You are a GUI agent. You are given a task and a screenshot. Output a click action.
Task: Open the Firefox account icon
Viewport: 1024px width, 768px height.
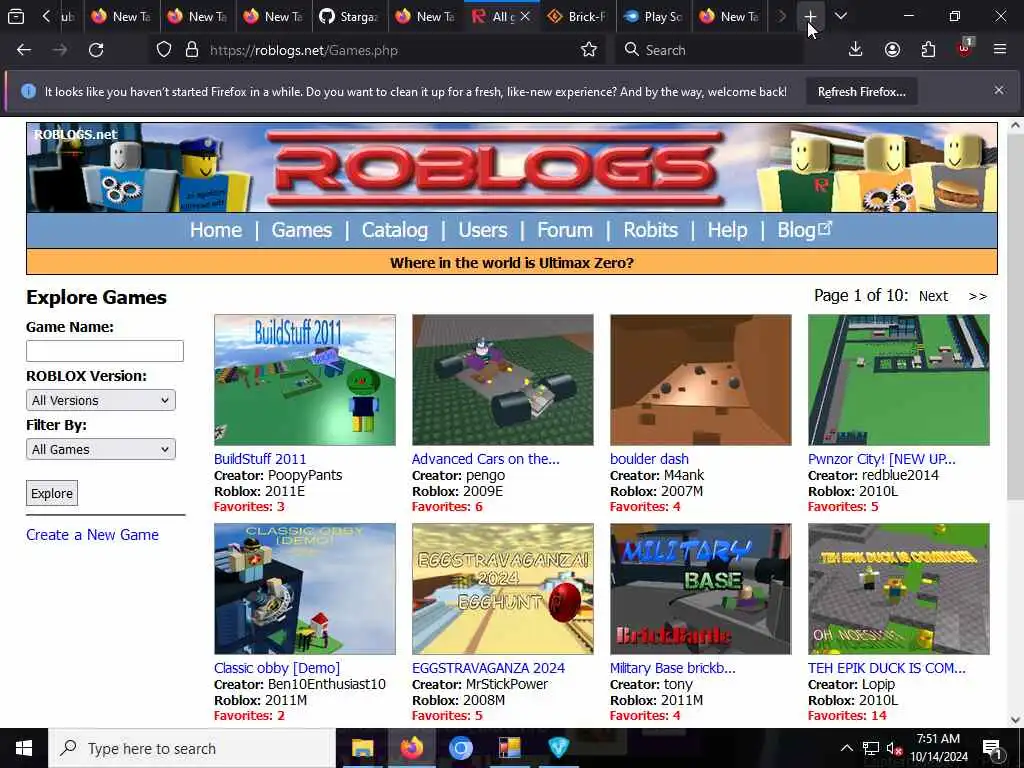[x=892, y=50]
